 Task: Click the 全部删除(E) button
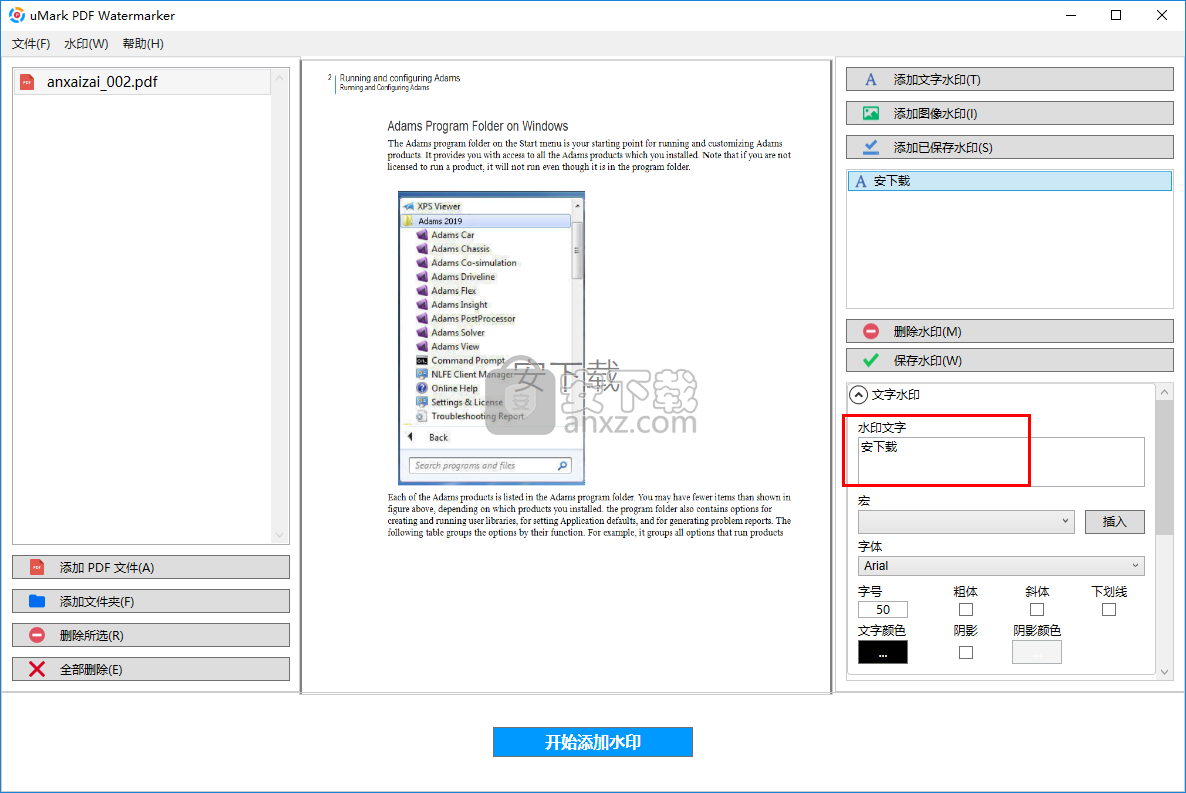151,669
